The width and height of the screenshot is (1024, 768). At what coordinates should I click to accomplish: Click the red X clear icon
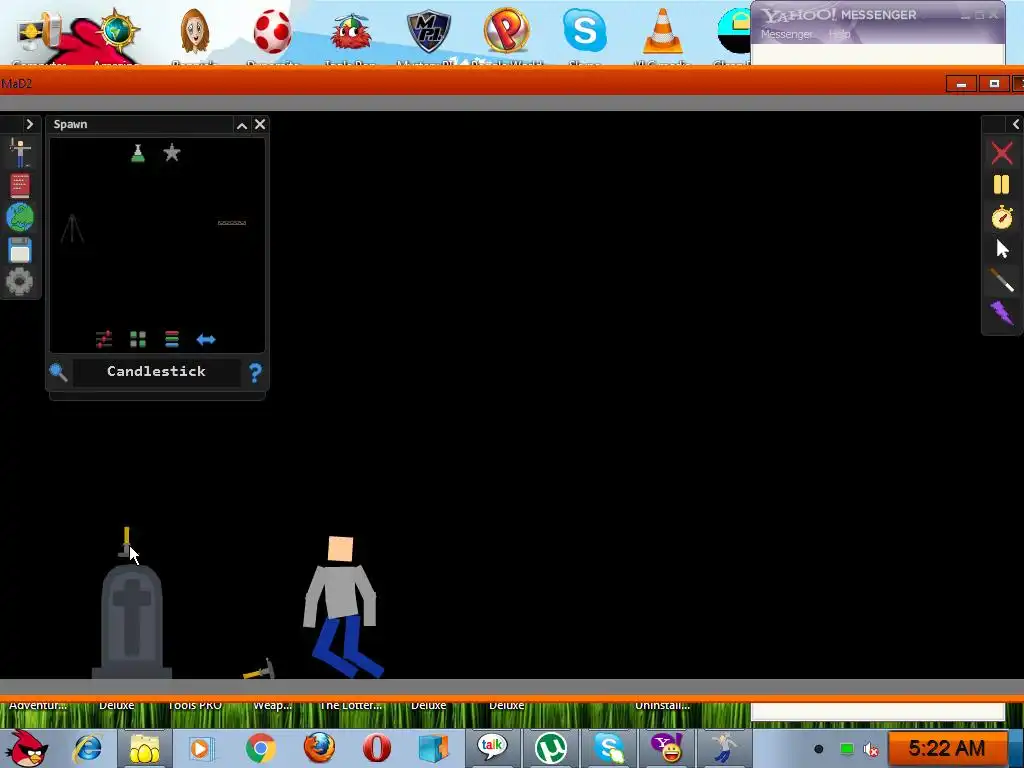[1002, 153]
